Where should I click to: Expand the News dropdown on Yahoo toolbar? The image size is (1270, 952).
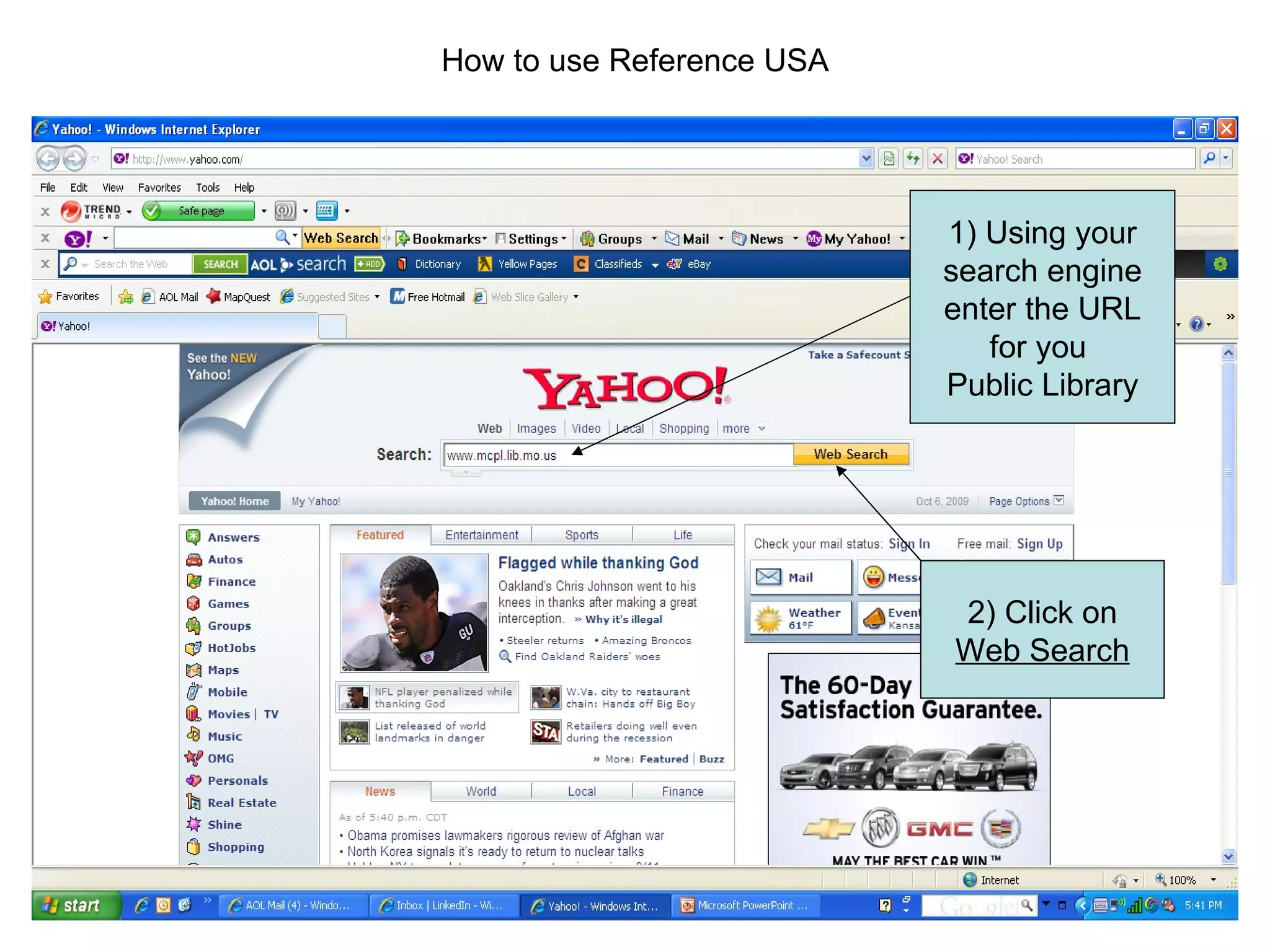click(x=796, y=239)
